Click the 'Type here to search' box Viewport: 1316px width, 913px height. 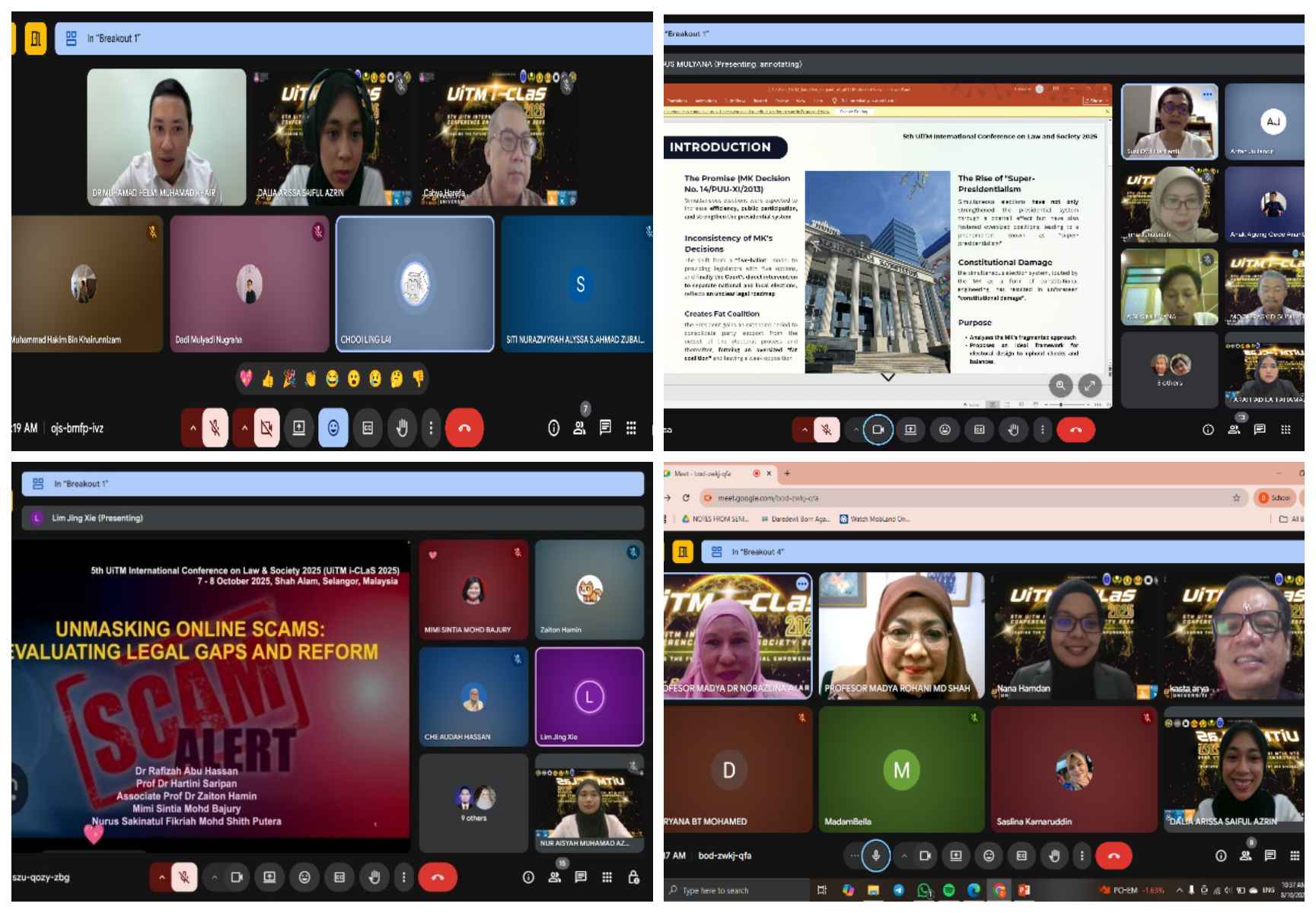pos(731,890)
